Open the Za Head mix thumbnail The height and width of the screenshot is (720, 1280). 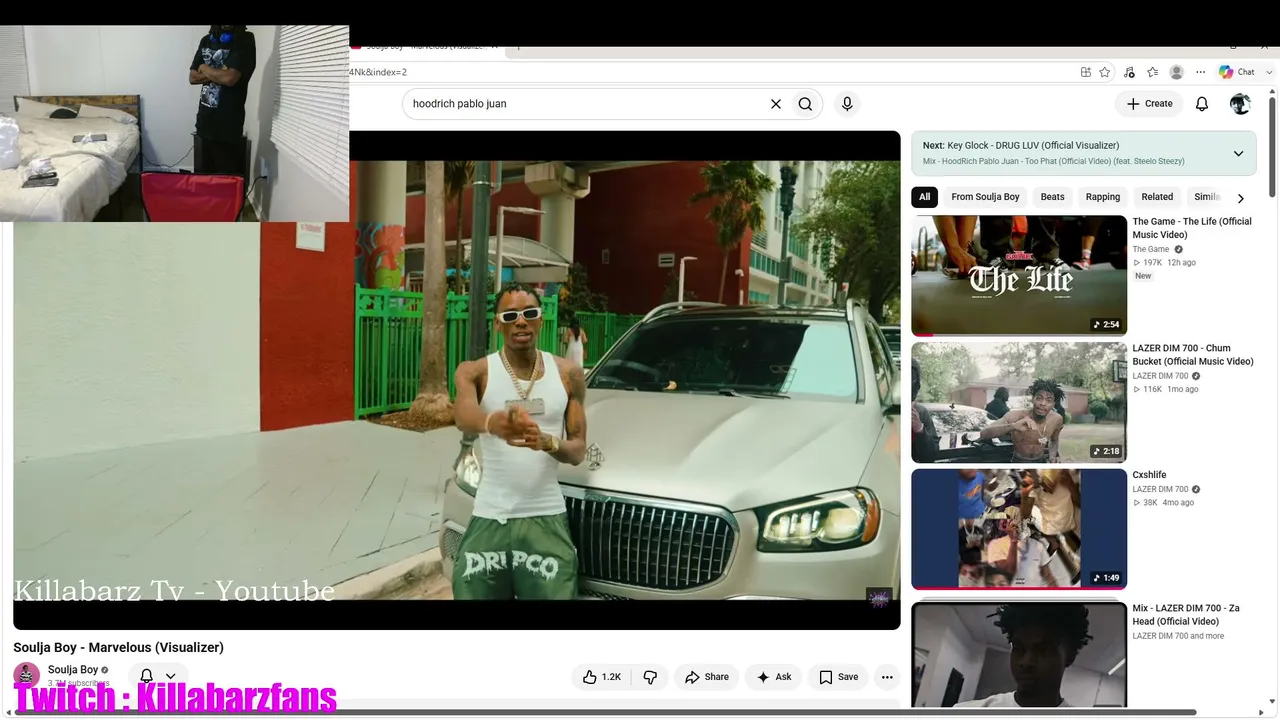[1019, 655]
